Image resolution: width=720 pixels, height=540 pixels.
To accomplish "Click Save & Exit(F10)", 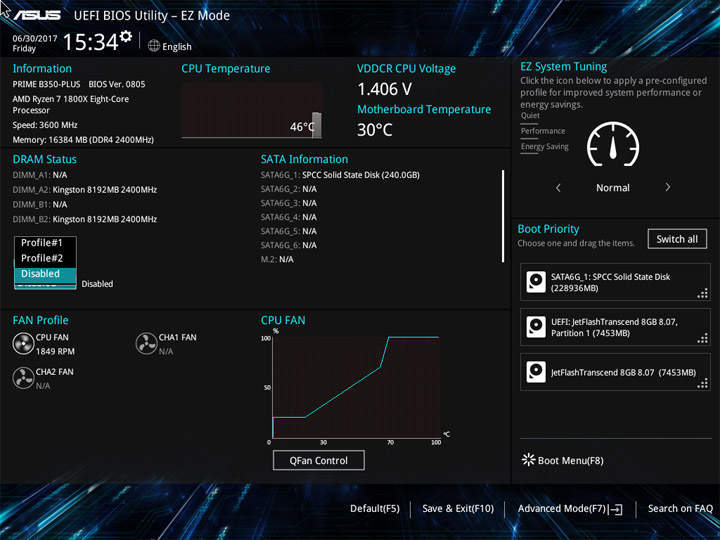I will 458,509.
